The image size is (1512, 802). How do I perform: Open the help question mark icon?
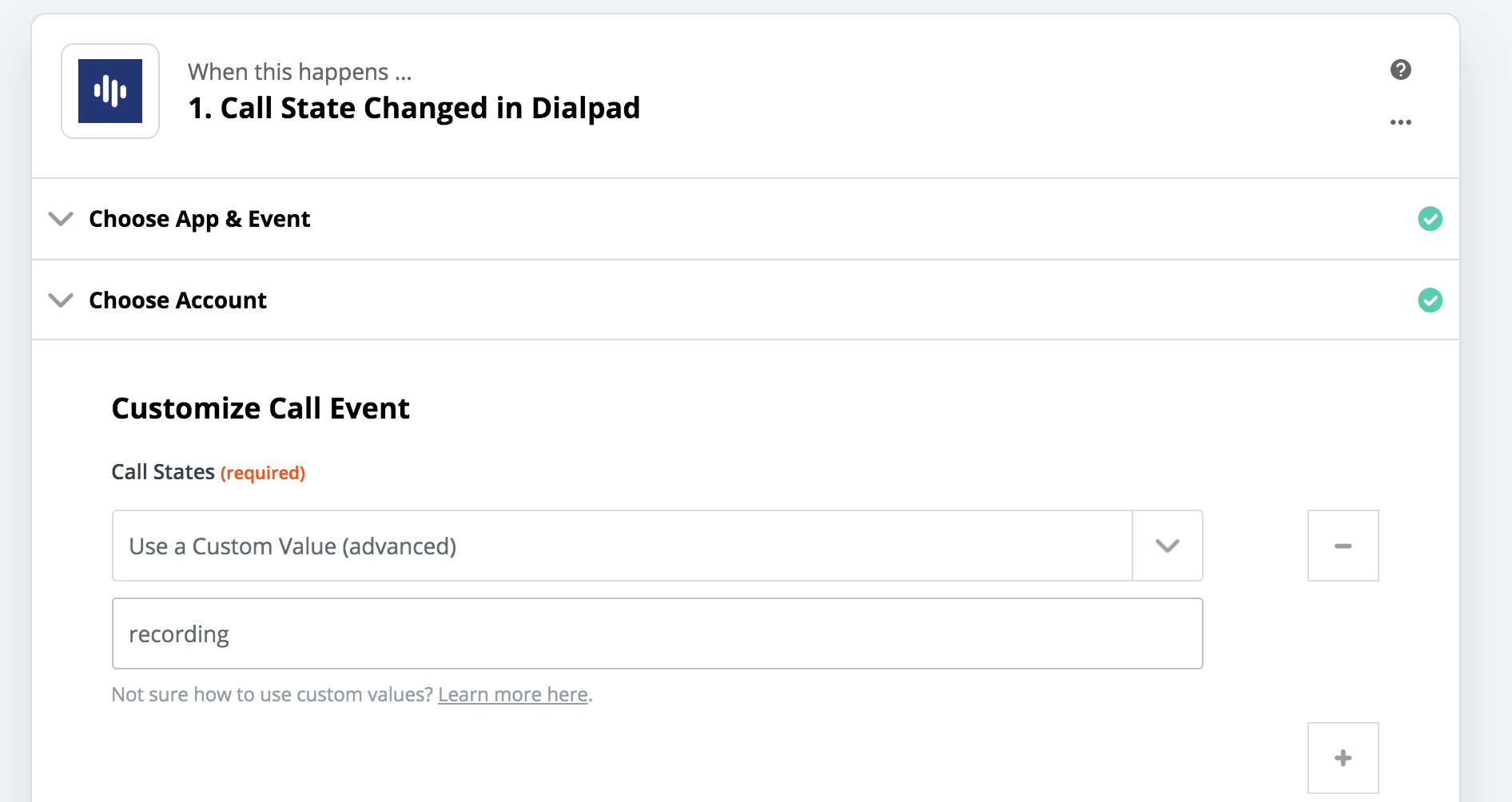(x=1400, y=69)
